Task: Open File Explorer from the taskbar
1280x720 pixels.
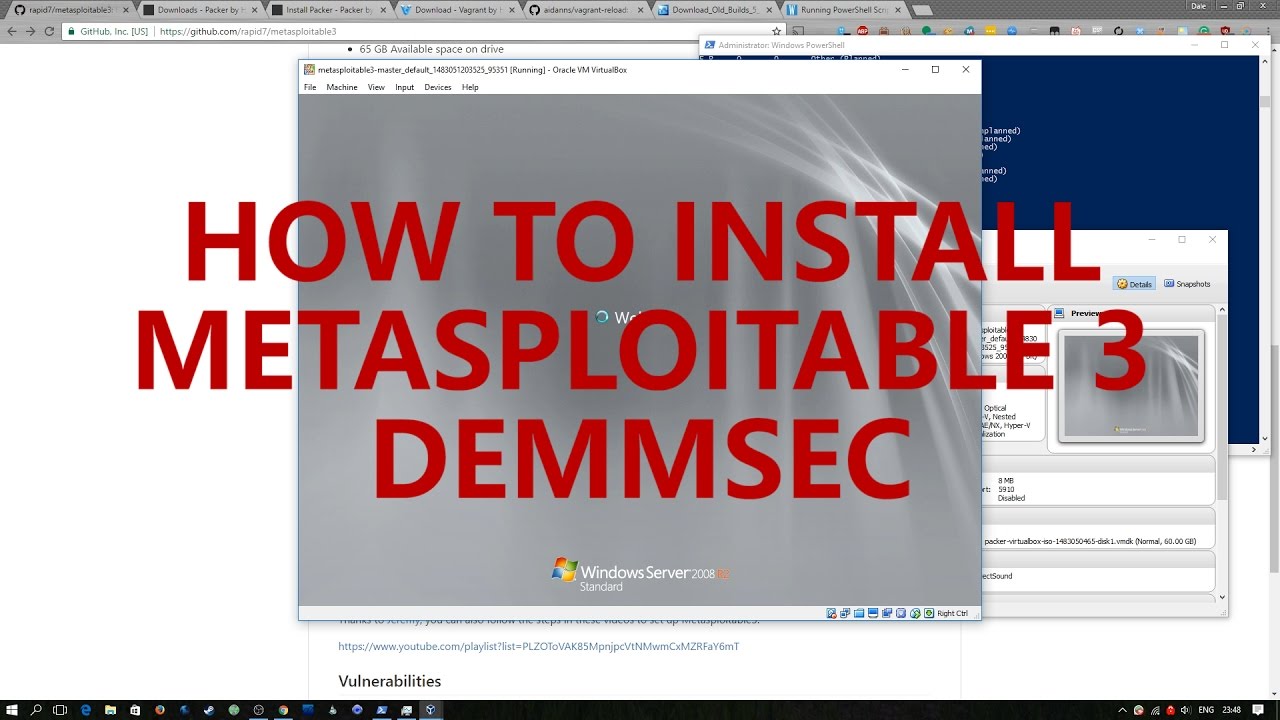Action: pyautogui.click(x=110, y=710)
